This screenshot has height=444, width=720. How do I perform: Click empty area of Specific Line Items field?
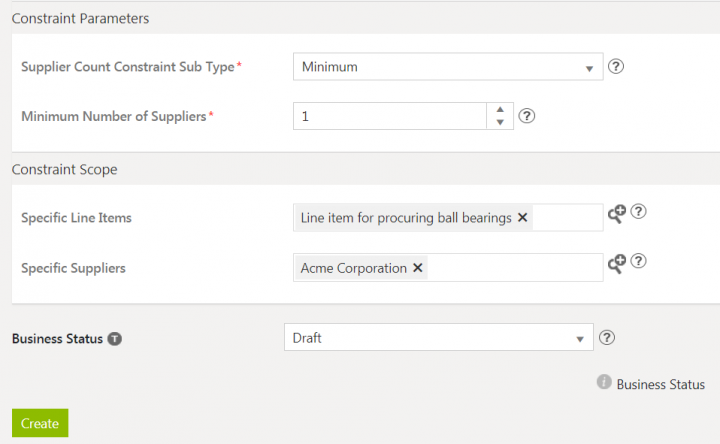[567, 218]
